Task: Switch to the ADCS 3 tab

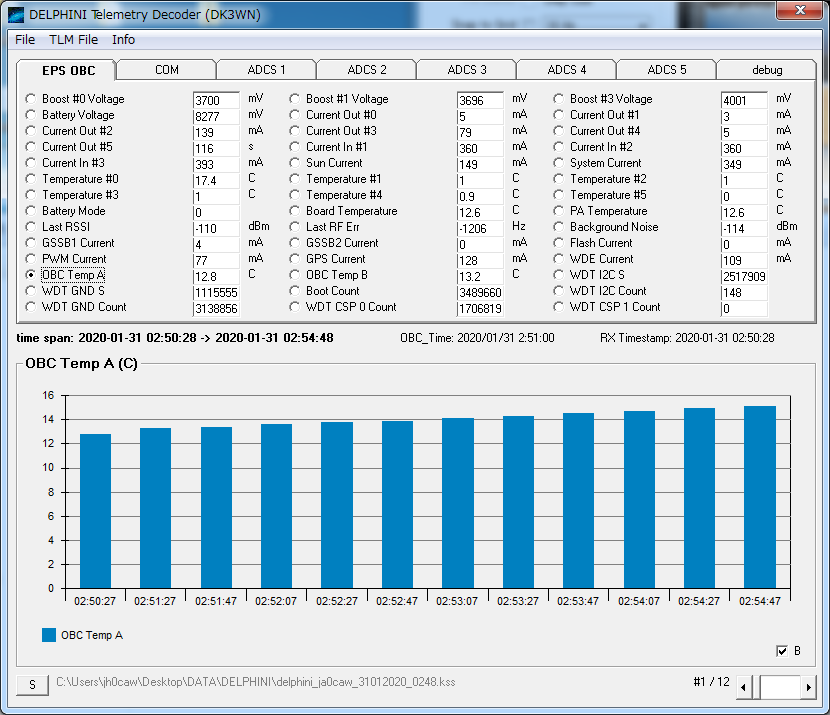Action: (467, 70)
